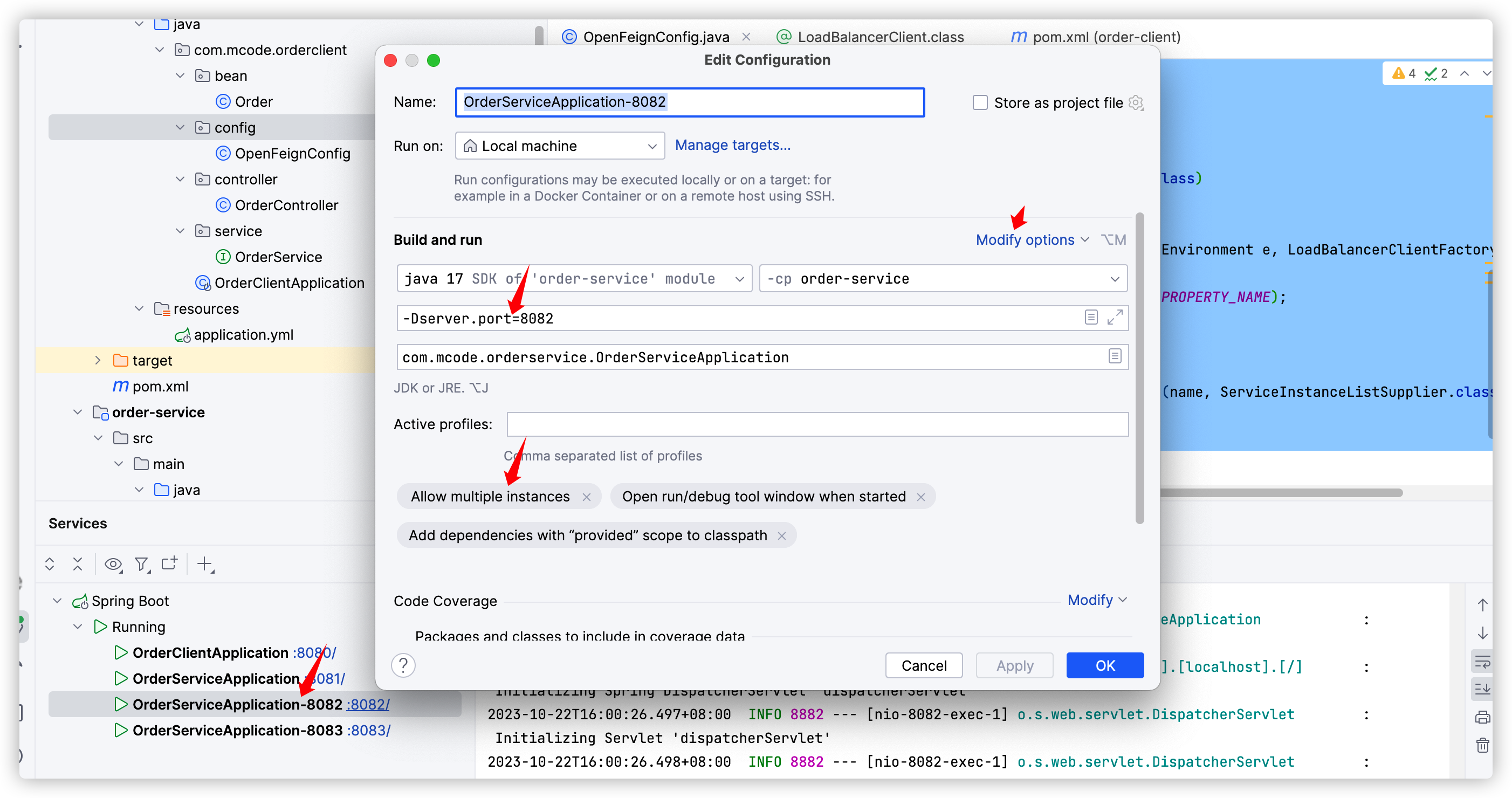Click the Services eye view options icon
The height and width of the screenshot is (798, 1512).
click(113, 564)
